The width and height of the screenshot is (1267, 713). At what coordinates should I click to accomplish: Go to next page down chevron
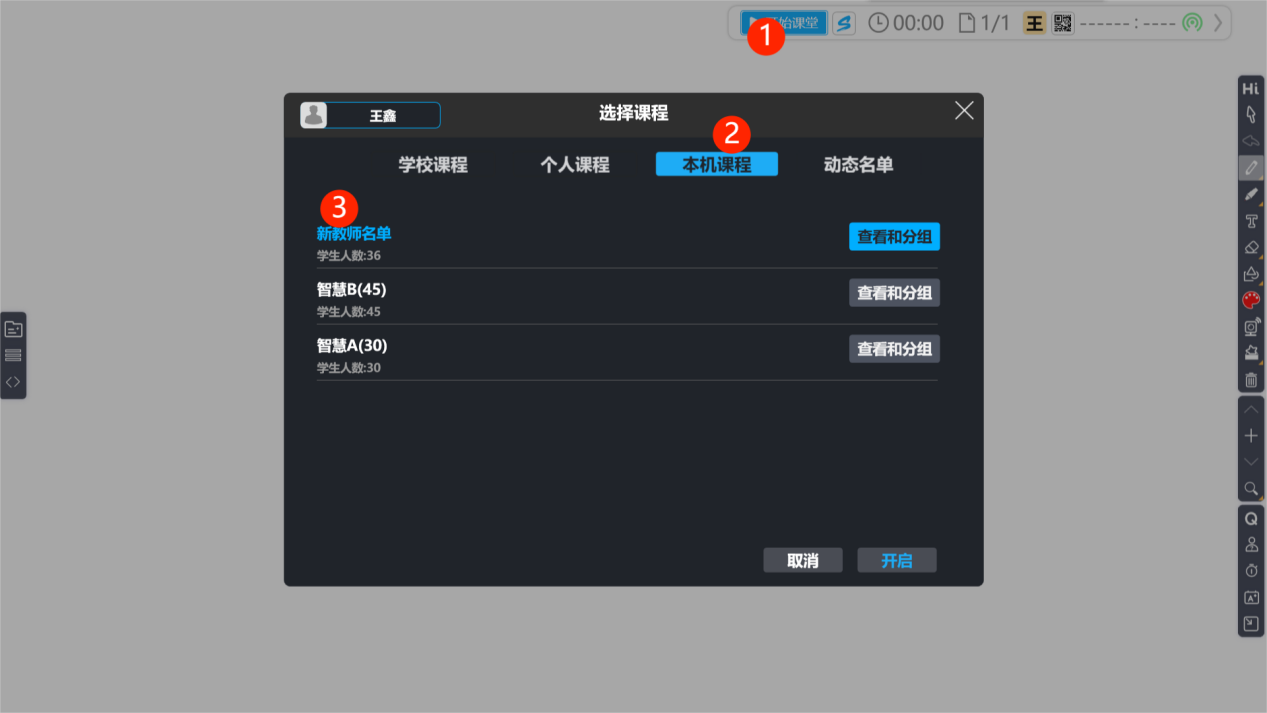coord(1251,462)
